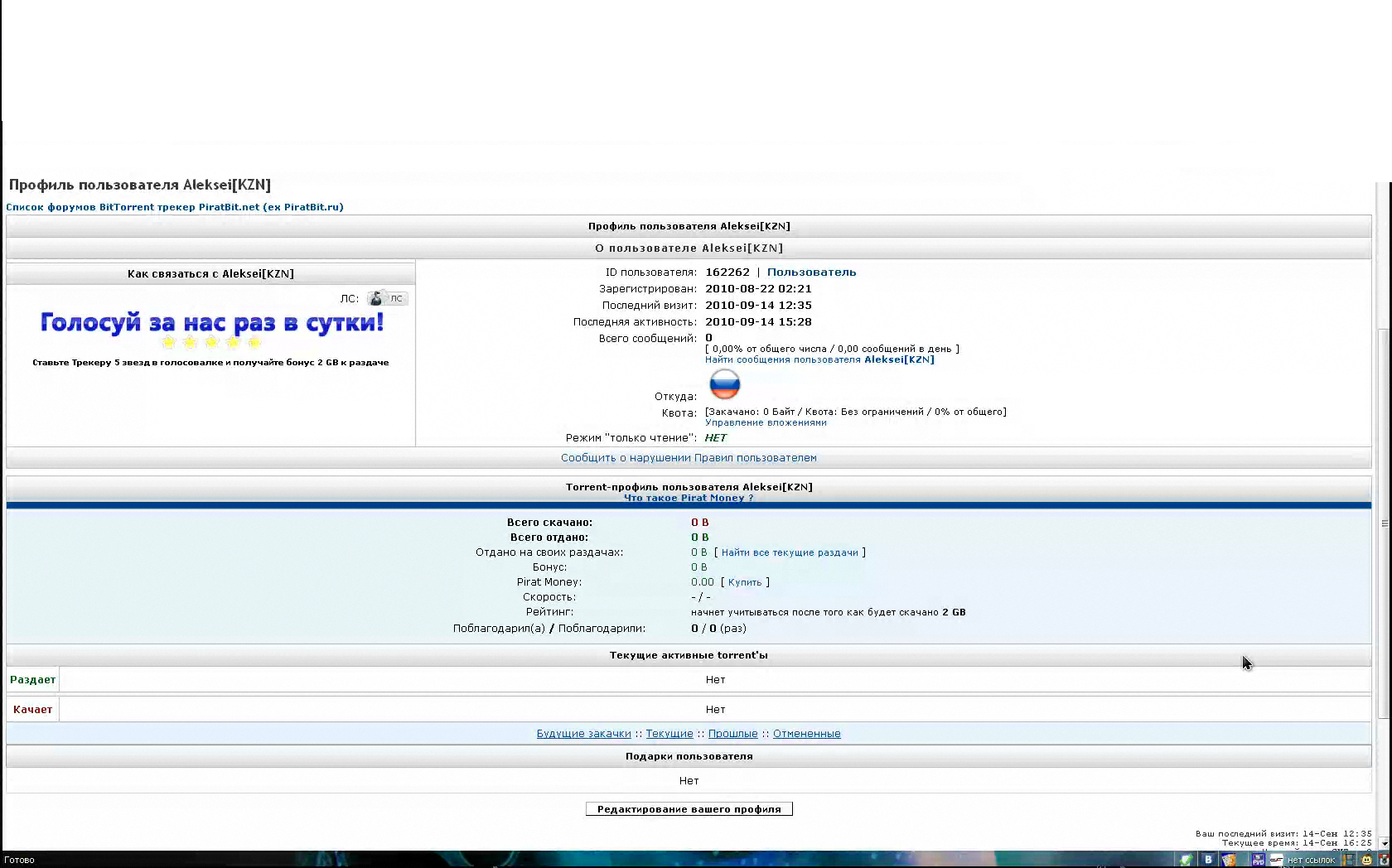Click 'Torrent-профиль пользователя Aleksei[KZN]' header

[x=689, y=487]
